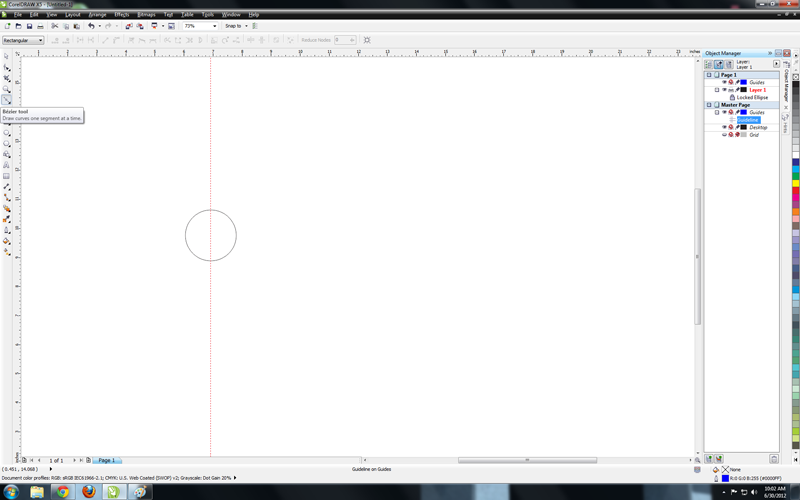
Task: Create a new document from toolbar
Action: click(x=7, y=26)
